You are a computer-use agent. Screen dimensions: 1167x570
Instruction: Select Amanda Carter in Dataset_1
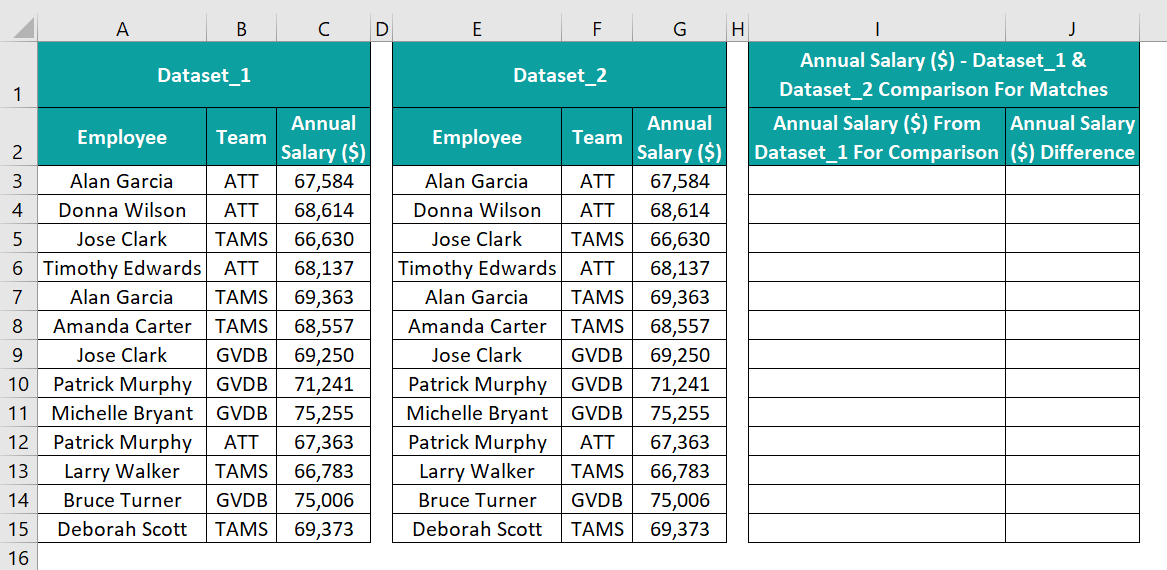click(x=122, y=326)
